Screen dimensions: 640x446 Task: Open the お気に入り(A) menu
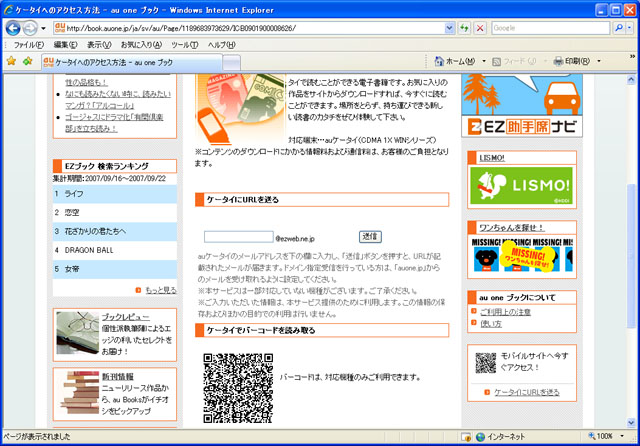point(141,45)
